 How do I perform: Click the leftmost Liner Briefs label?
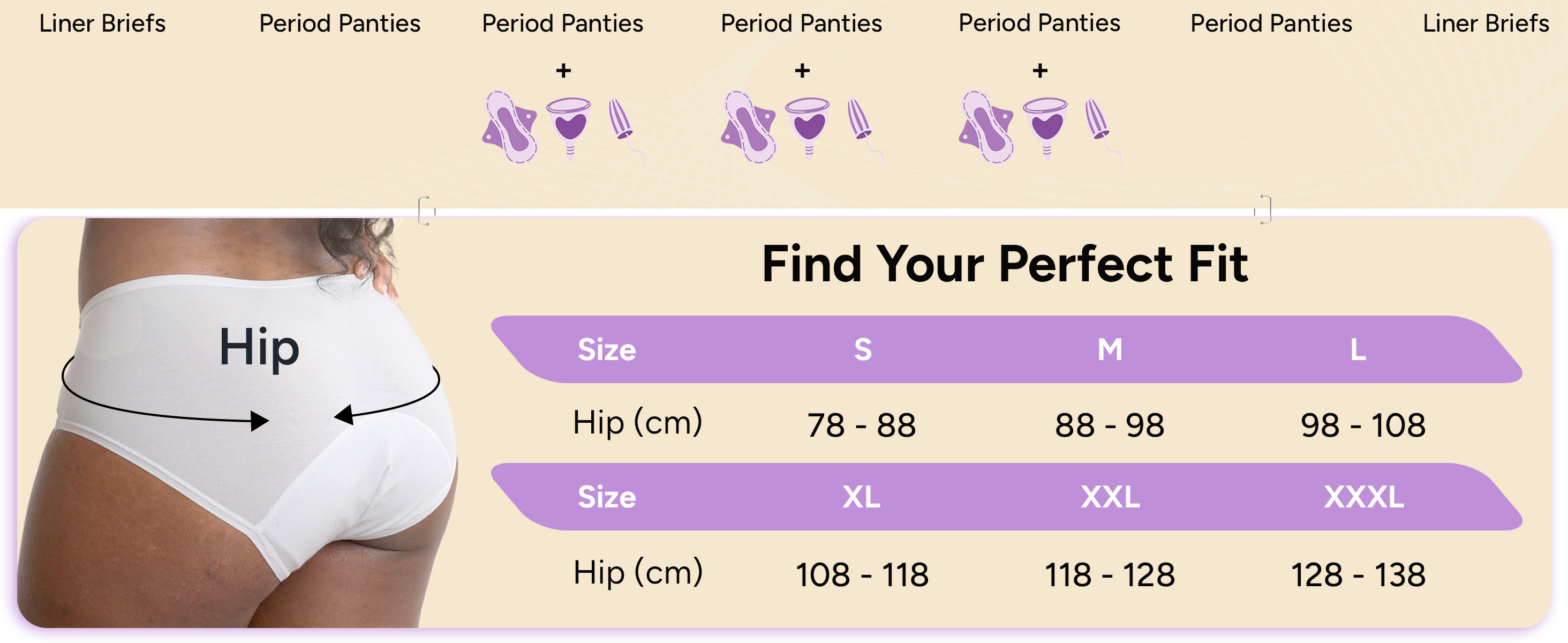click(102, 24)
